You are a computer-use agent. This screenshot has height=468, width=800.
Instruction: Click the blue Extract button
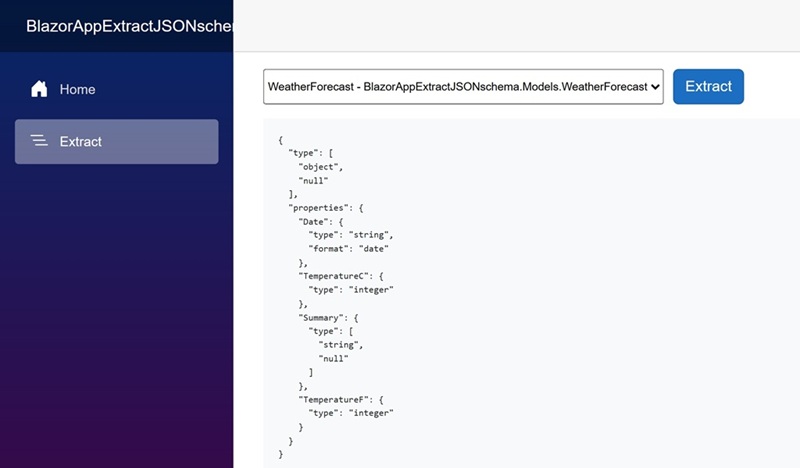click(708, 87)
